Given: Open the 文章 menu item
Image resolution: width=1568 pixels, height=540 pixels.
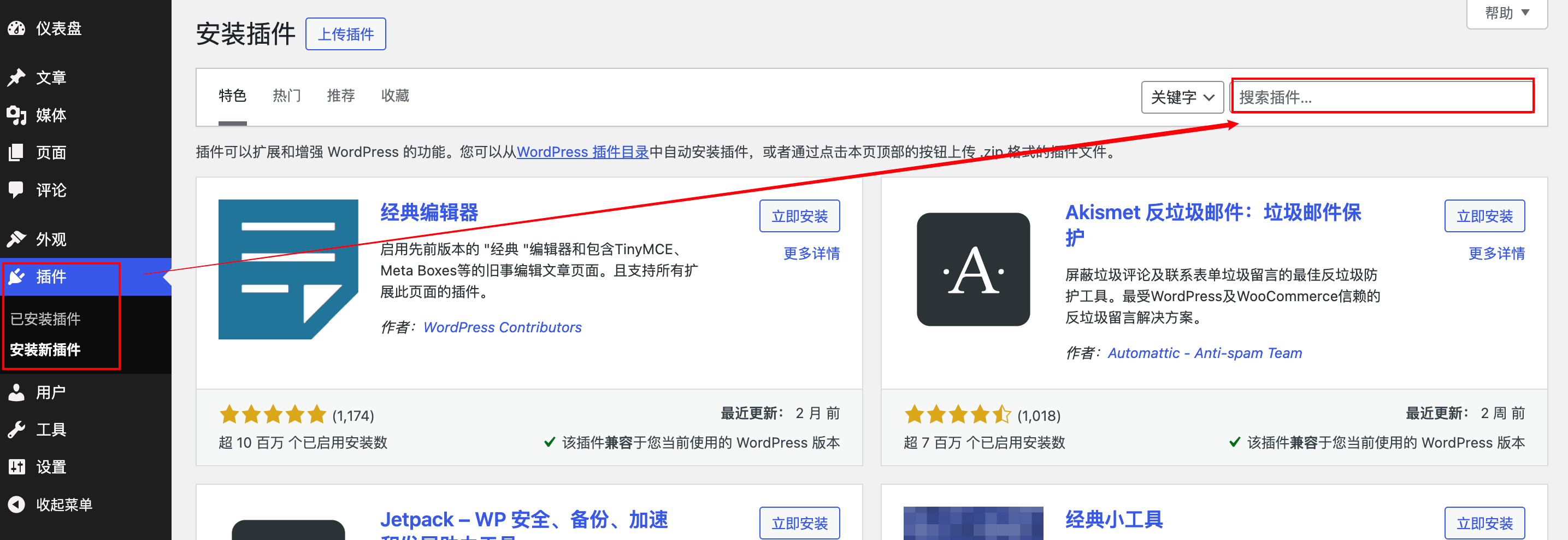Looking at the screenshot, I should (x=51, y=77).
